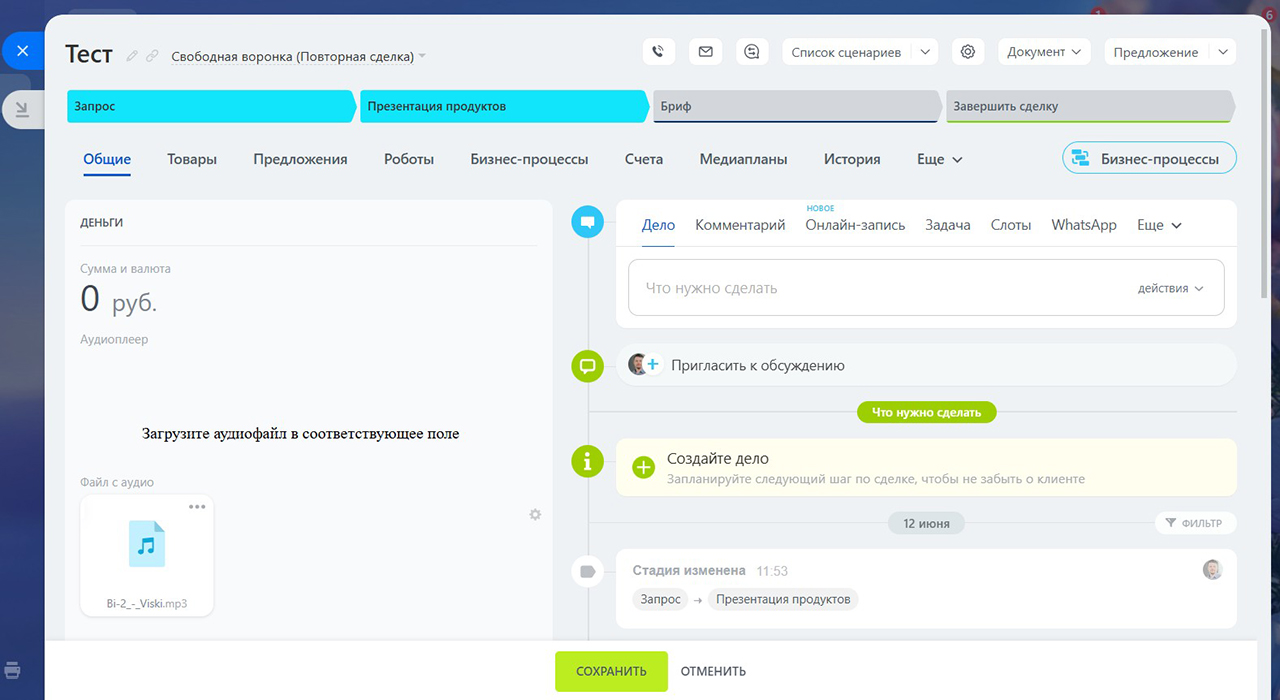Screen dimensions: 1280x700
Task: Click the chat messages icon in header
Action: pos(753,52)
